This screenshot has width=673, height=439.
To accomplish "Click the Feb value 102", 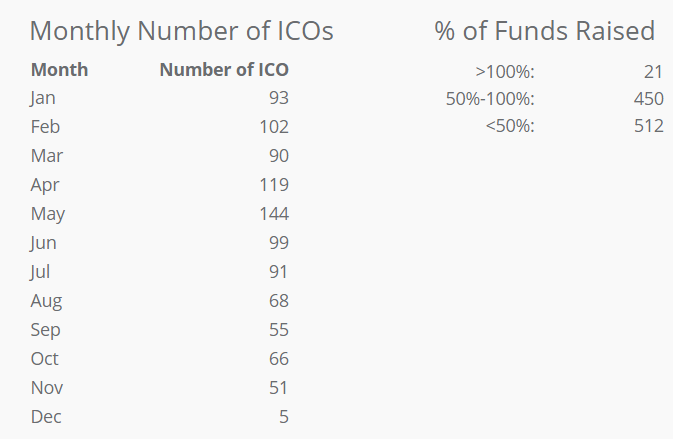I will pos(273,127).
